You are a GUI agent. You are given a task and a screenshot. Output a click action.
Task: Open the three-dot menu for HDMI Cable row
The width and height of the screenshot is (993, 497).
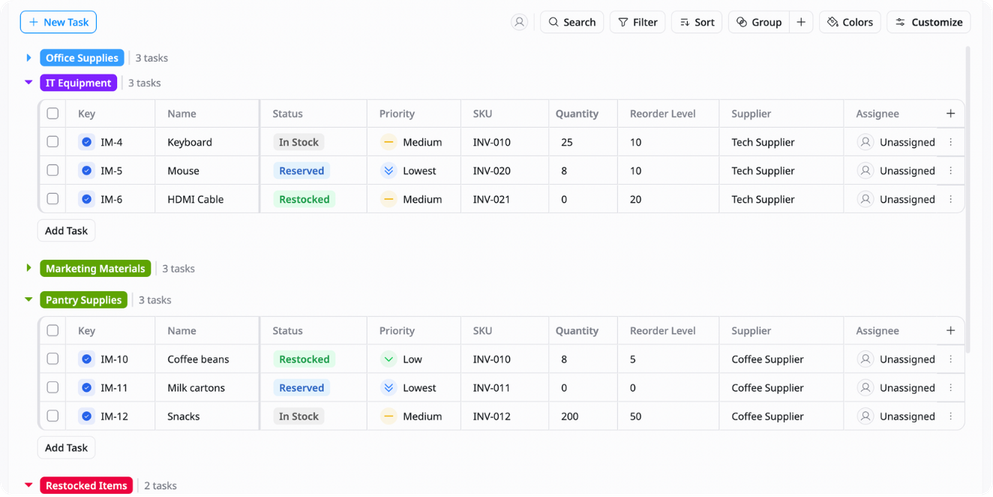pyautogui.click(x=951, y=199)
